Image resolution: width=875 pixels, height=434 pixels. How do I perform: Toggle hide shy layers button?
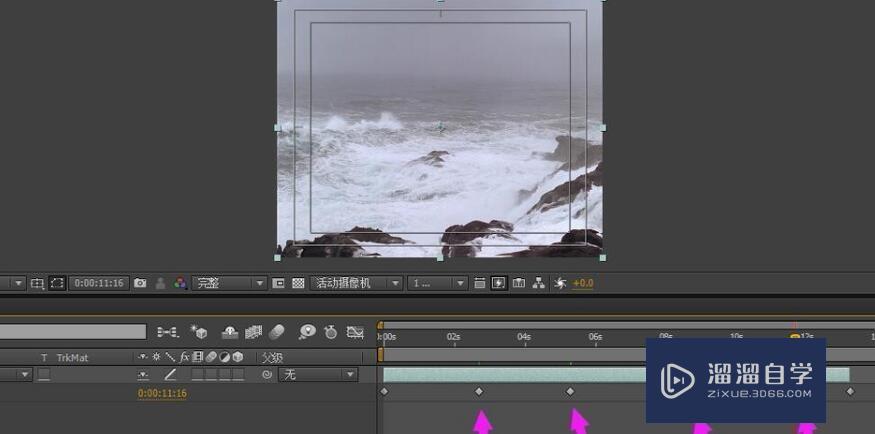click(x=230, y=332)
